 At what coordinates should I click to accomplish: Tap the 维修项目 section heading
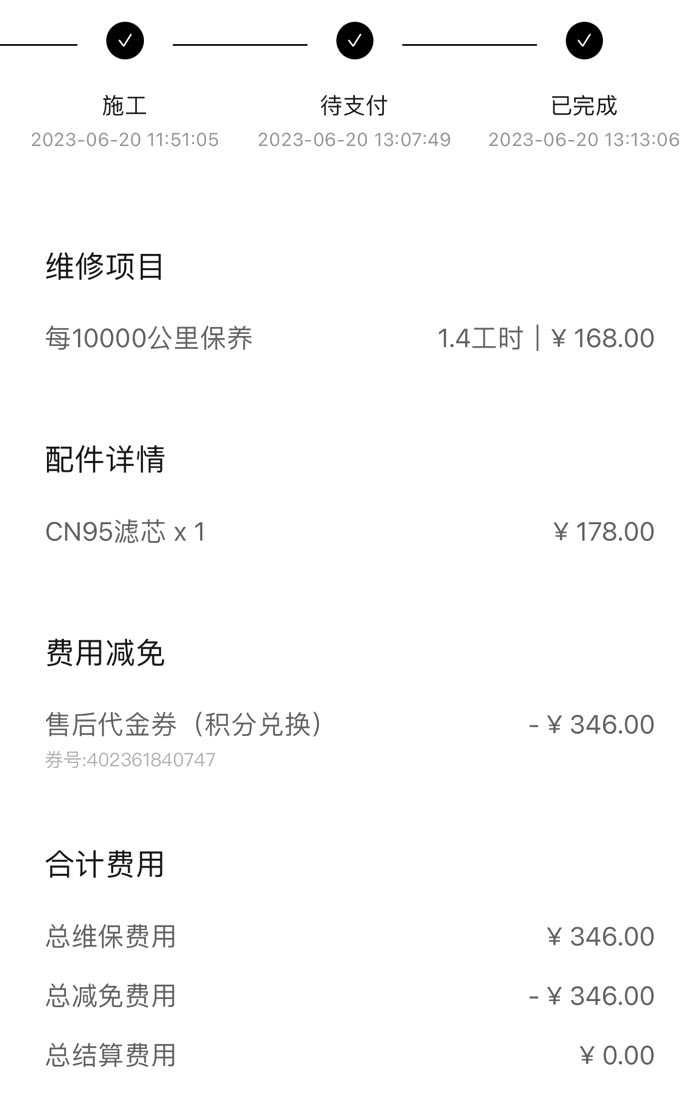[x=105, y=267]
